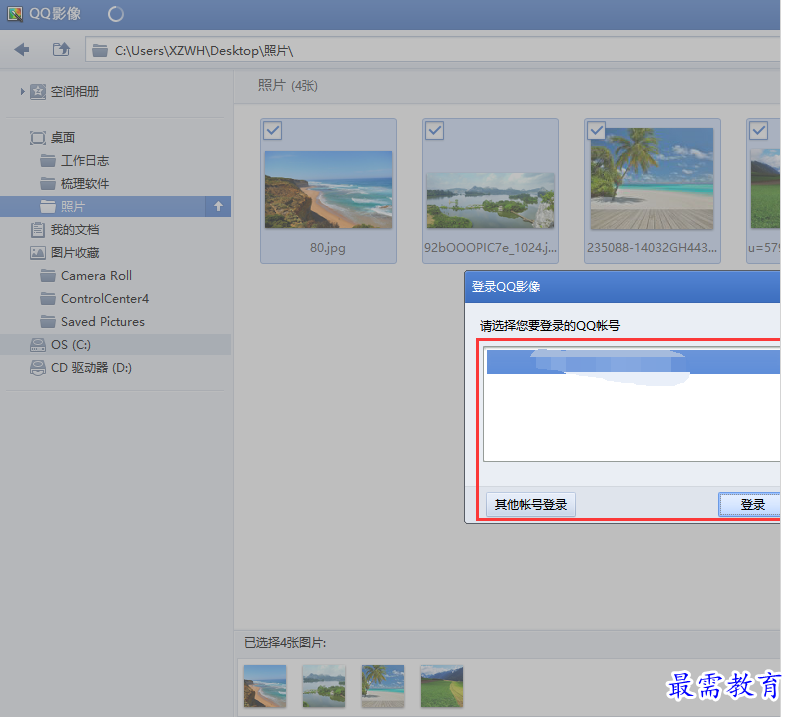Open 工作日志 folder in sidebar
790x717 pixels.
click(85, 161)
